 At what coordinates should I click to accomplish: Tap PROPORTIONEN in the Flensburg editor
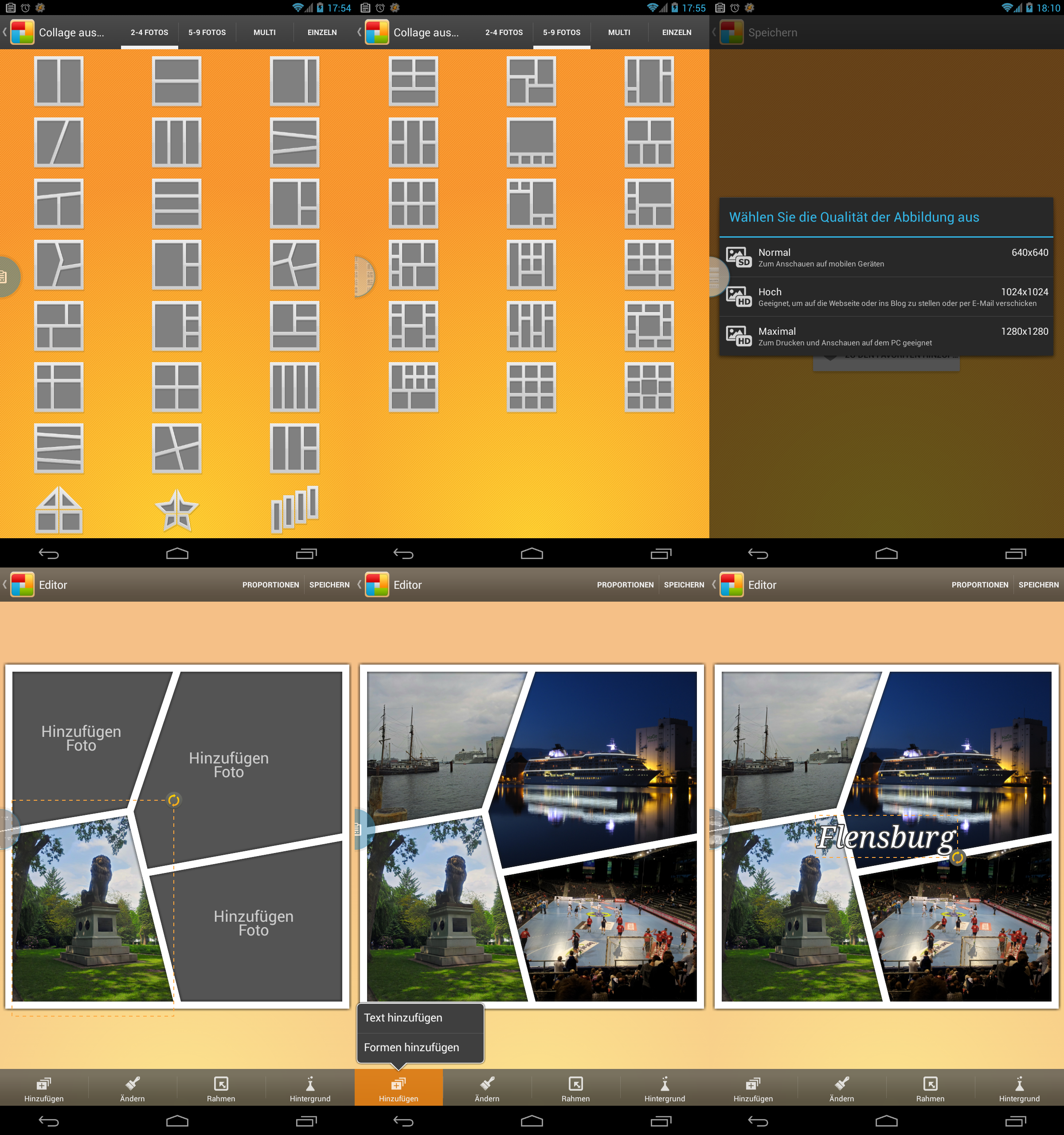click(979, 585)
